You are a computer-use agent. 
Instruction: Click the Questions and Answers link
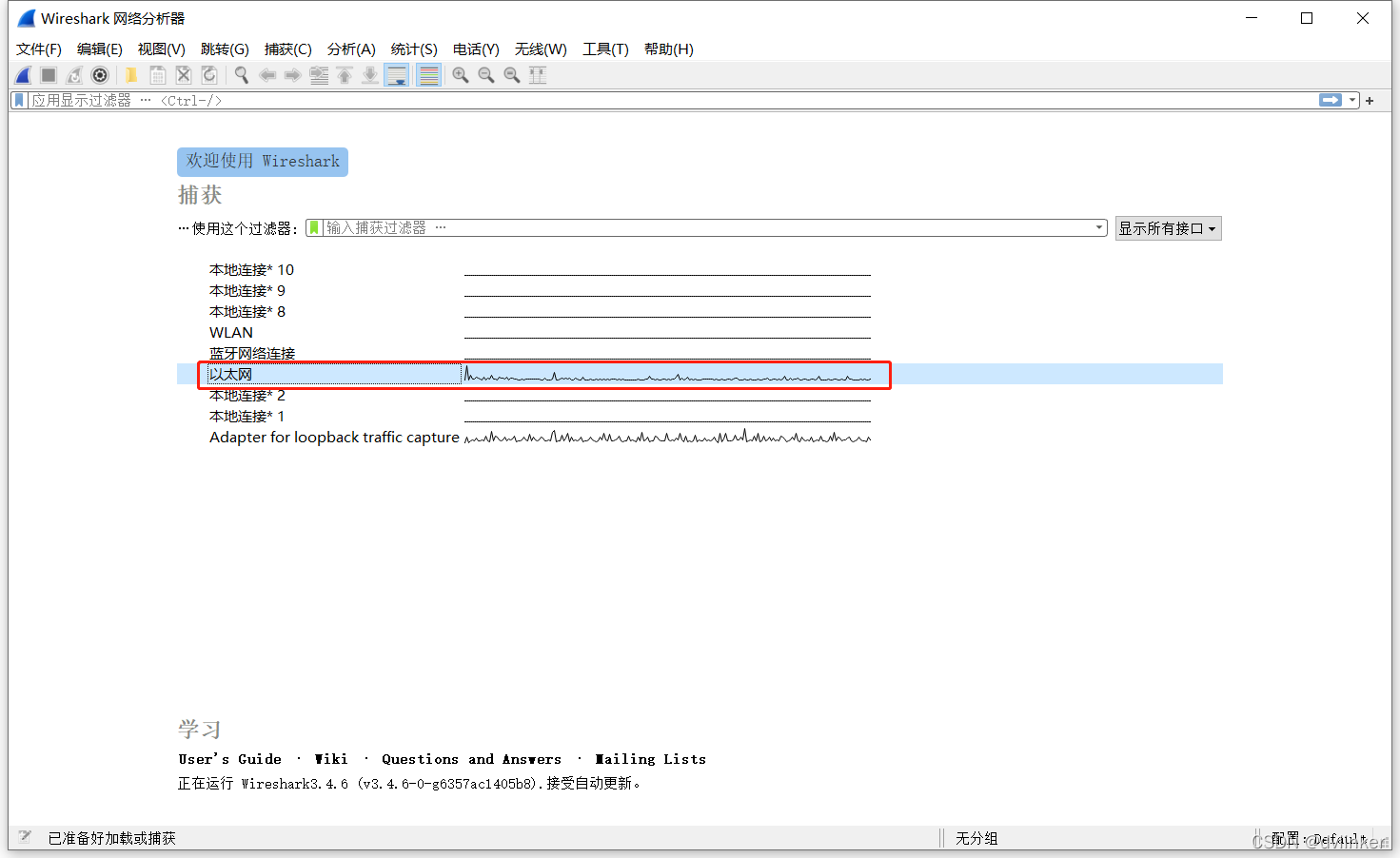(471, 759)
